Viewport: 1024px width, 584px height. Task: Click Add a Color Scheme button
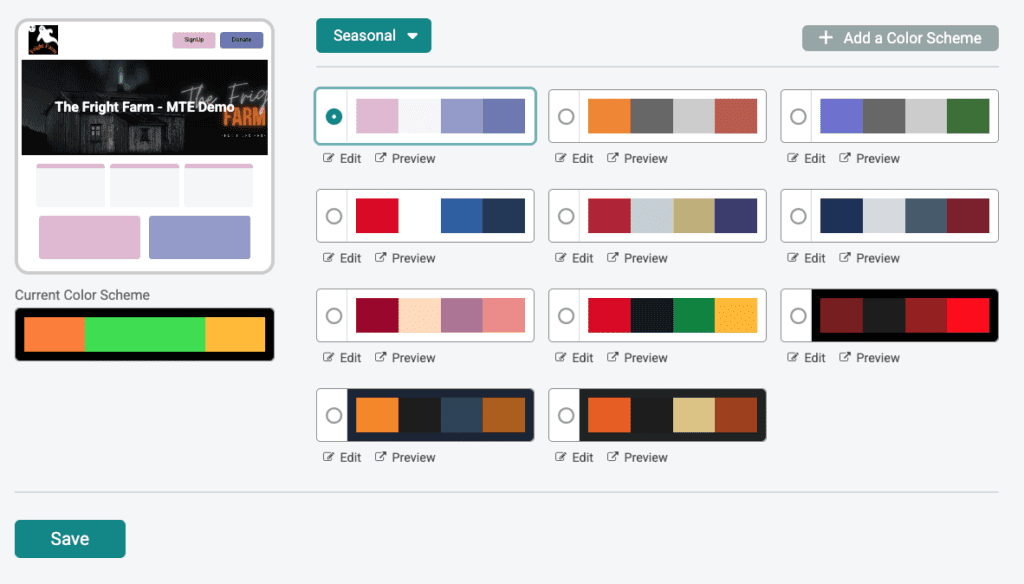[x=900, y=38]
